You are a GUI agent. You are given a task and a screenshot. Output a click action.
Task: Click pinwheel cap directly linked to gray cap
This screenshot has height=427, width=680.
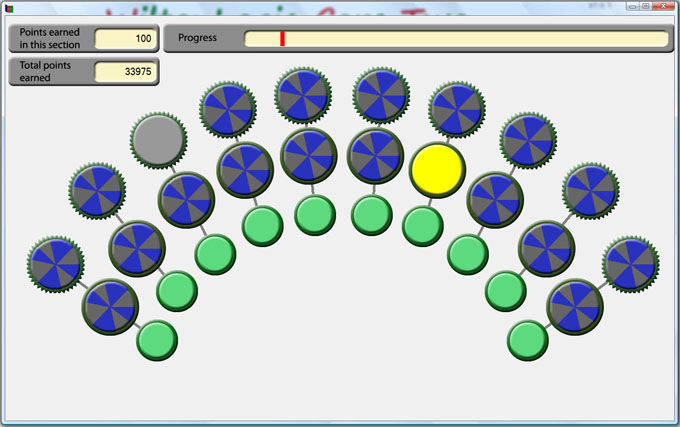(186, 199)
